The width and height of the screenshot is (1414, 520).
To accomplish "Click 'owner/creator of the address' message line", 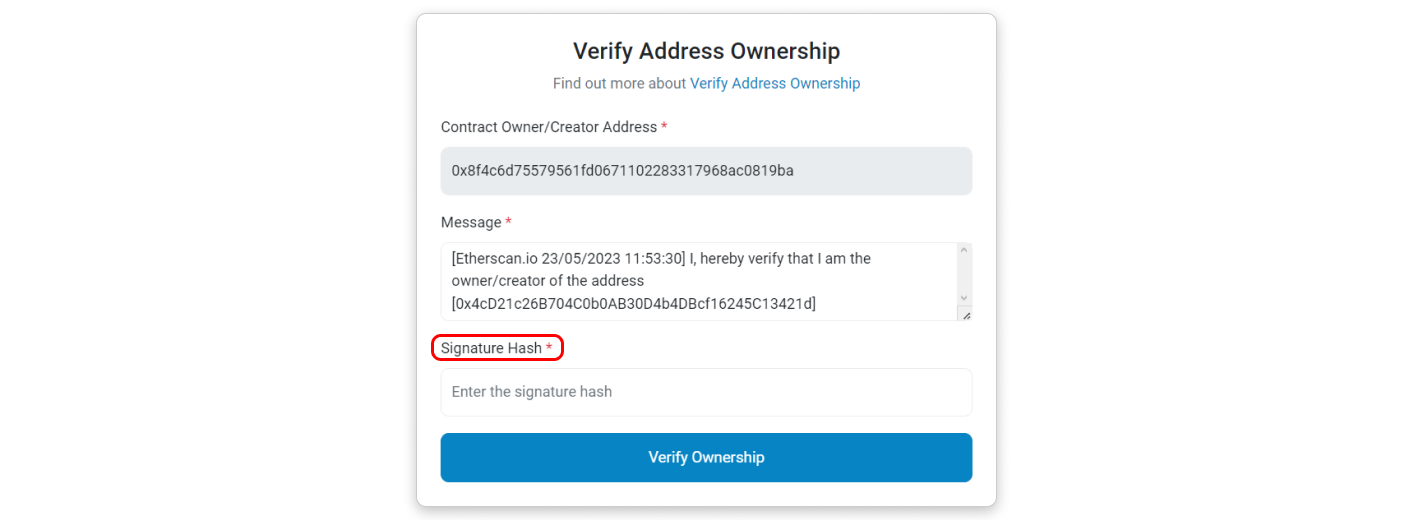I will pyautogui.click(x=547, y=281).
